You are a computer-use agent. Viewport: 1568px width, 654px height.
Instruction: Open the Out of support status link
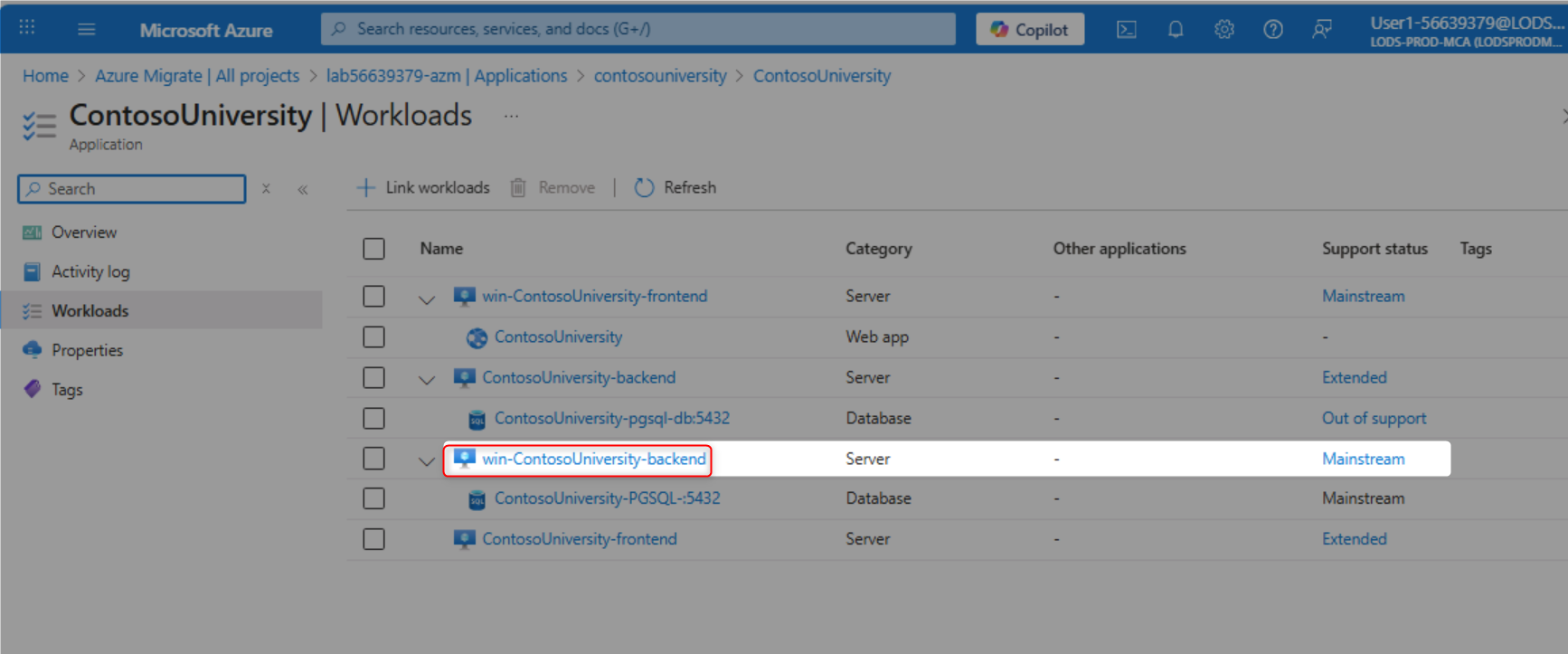[x=1374, y=418]
